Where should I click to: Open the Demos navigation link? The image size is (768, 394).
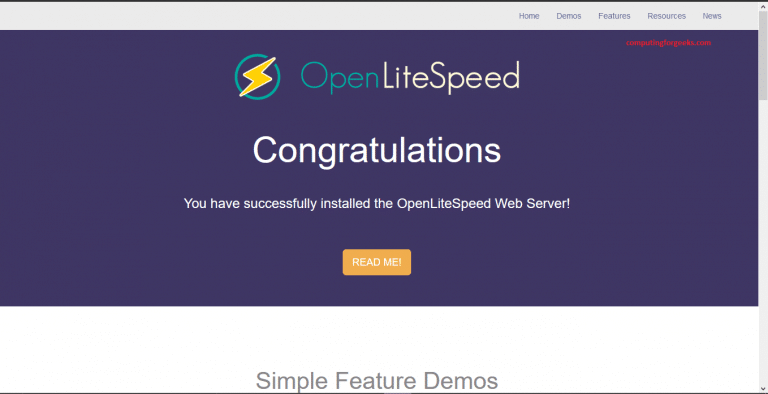tap(569, 16)
